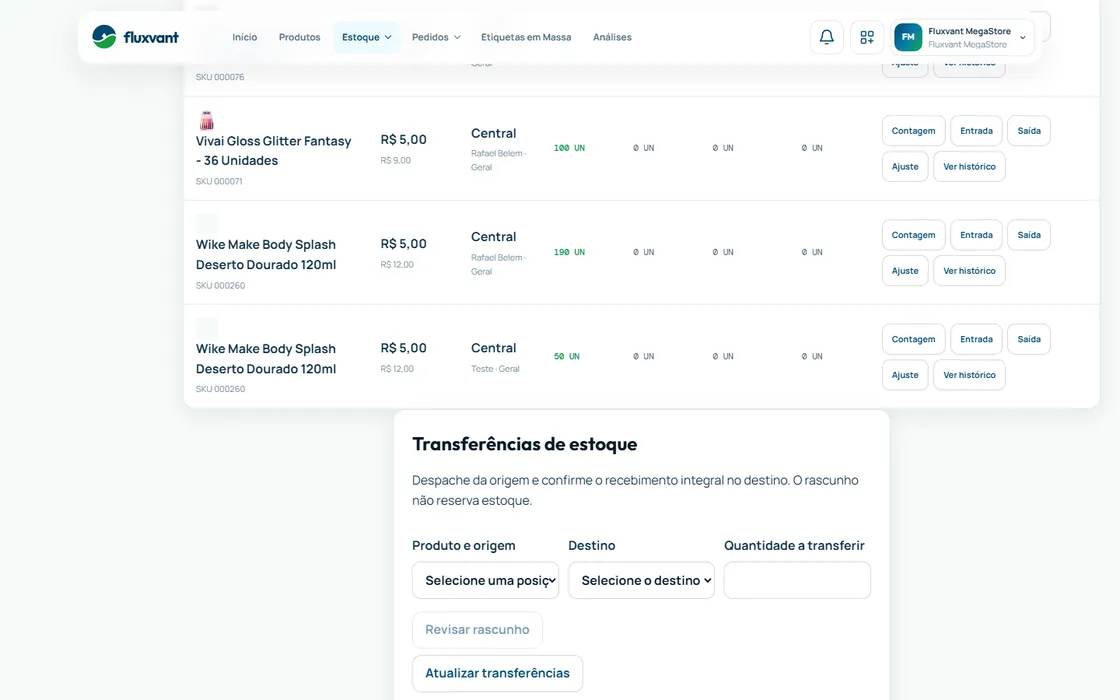Open Etiquetas em Massa
The height and width of the screenshot is (700, 1120).
coord(526,37)
